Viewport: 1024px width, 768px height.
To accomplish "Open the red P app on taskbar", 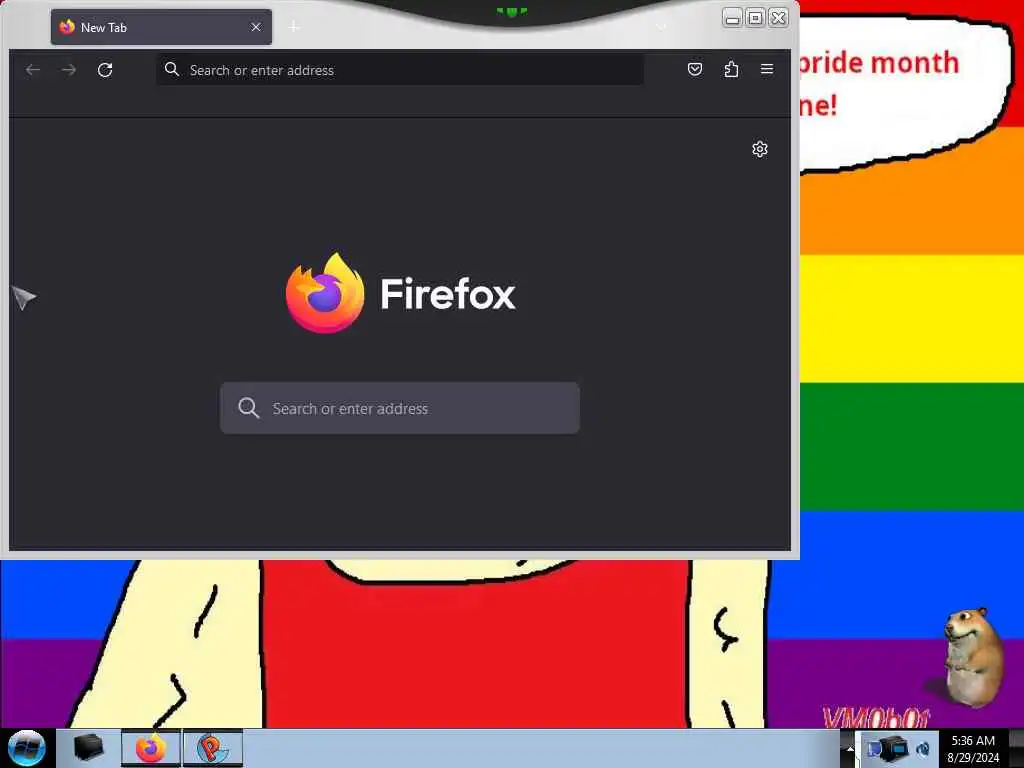I will click(212, 748).
